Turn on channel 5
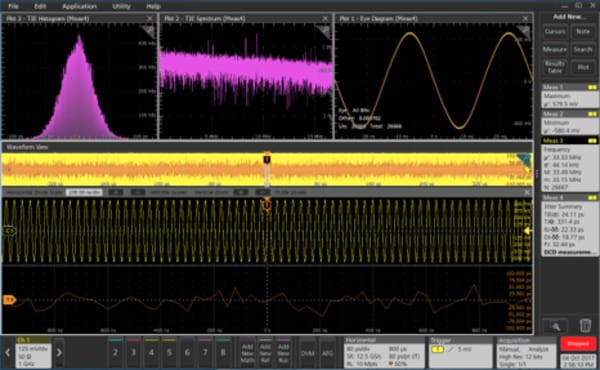This screenshot has width=600, height=370. (169, 352)
